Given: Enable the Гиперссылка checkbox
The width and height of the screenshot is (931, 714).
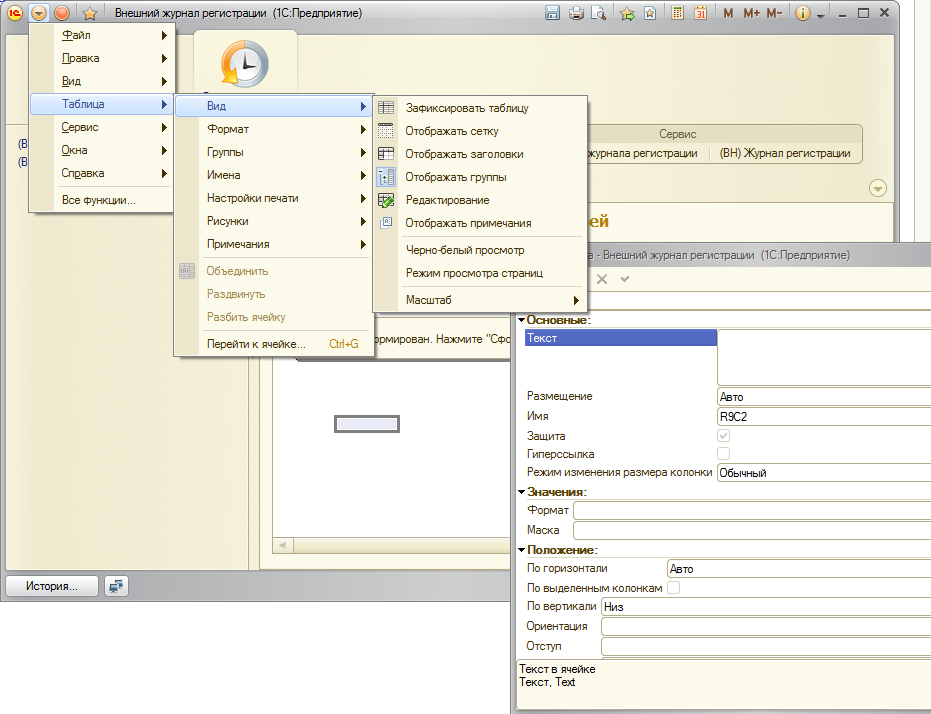Looking at the screenshot, I should 723,453.
